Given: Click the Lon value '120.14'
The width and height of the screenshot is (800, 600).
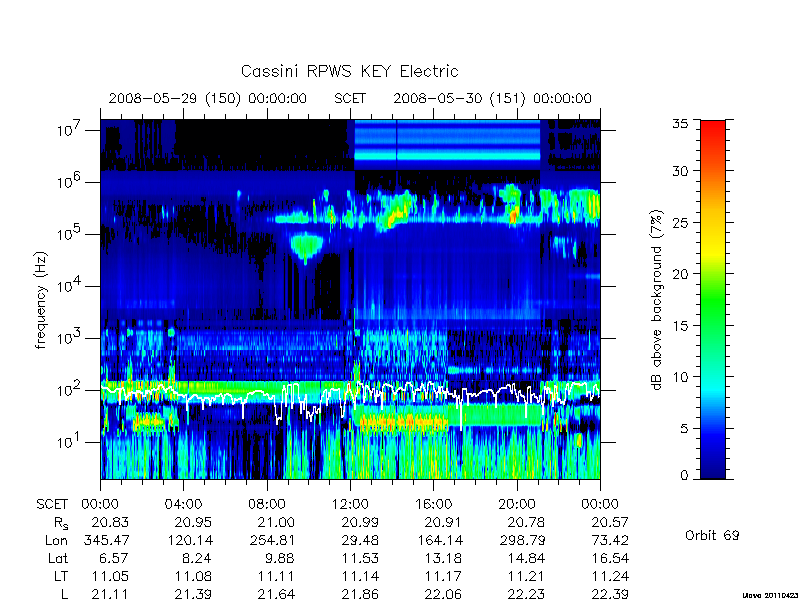Looking at the screenshot, I should [x=189, y=540].
